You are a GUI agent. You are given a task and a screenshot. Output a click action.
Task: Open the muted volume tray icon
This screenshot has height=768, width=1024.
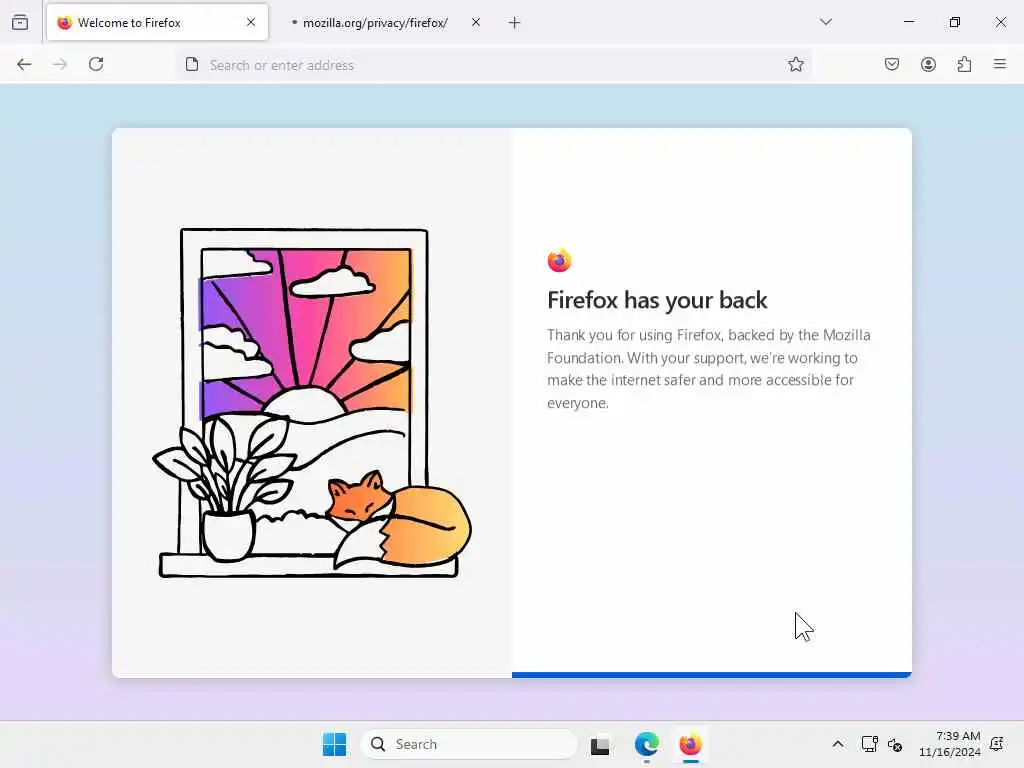tap(895, 744)
